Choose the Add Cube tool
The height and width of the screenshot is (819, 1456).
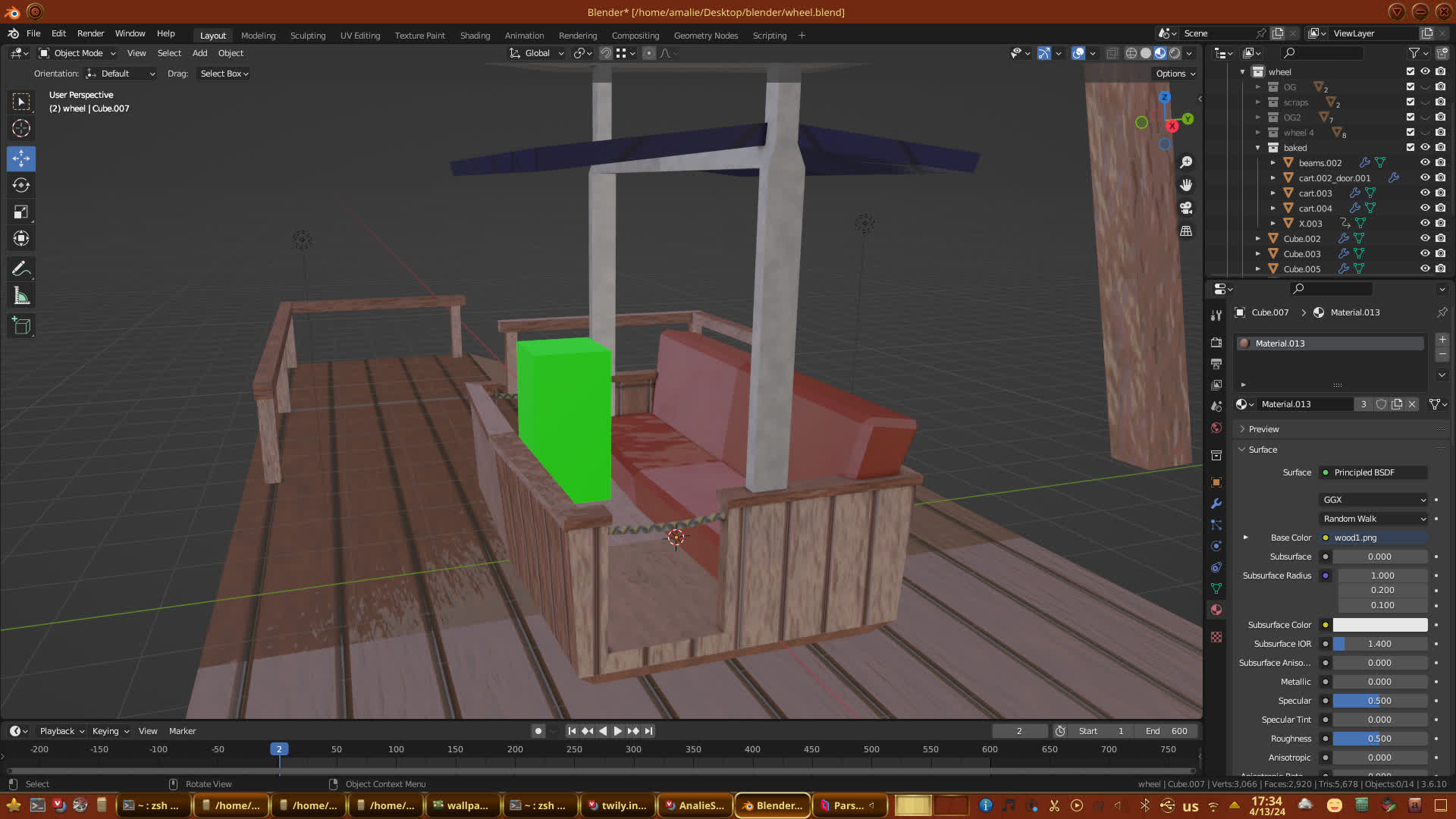pyautogui.click(x=21, y=326)
